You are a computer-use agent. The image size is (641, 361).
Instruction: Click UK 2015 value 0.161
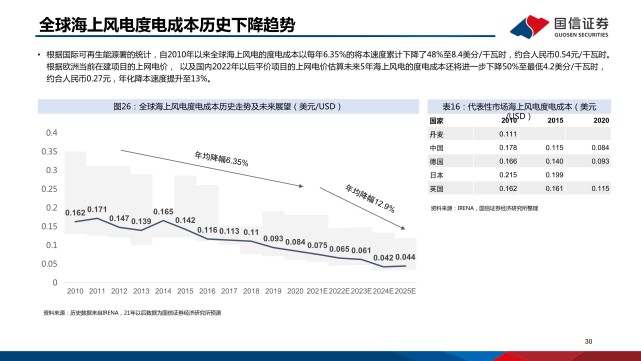[x=554, y=188]
